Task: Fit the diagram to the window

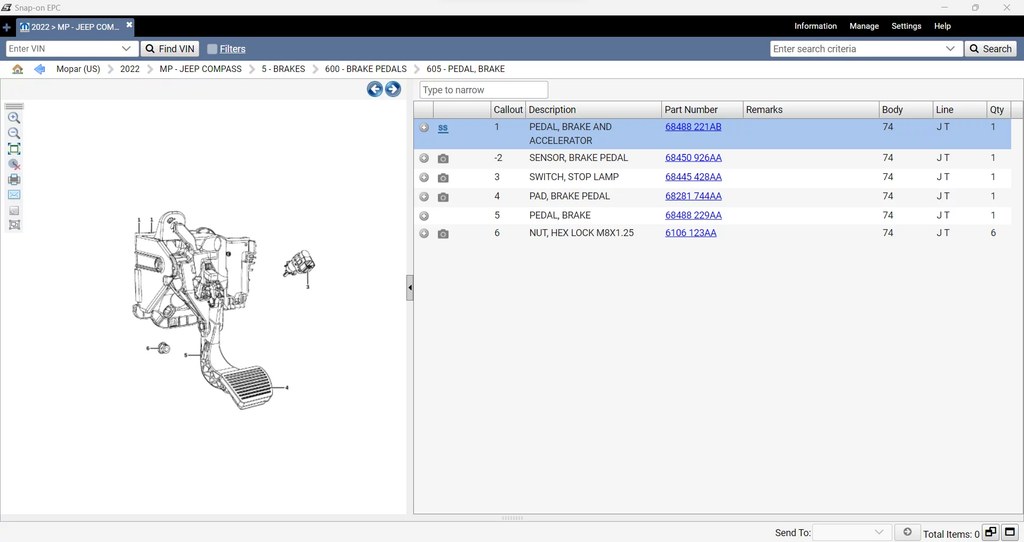Action: [14, 149]
